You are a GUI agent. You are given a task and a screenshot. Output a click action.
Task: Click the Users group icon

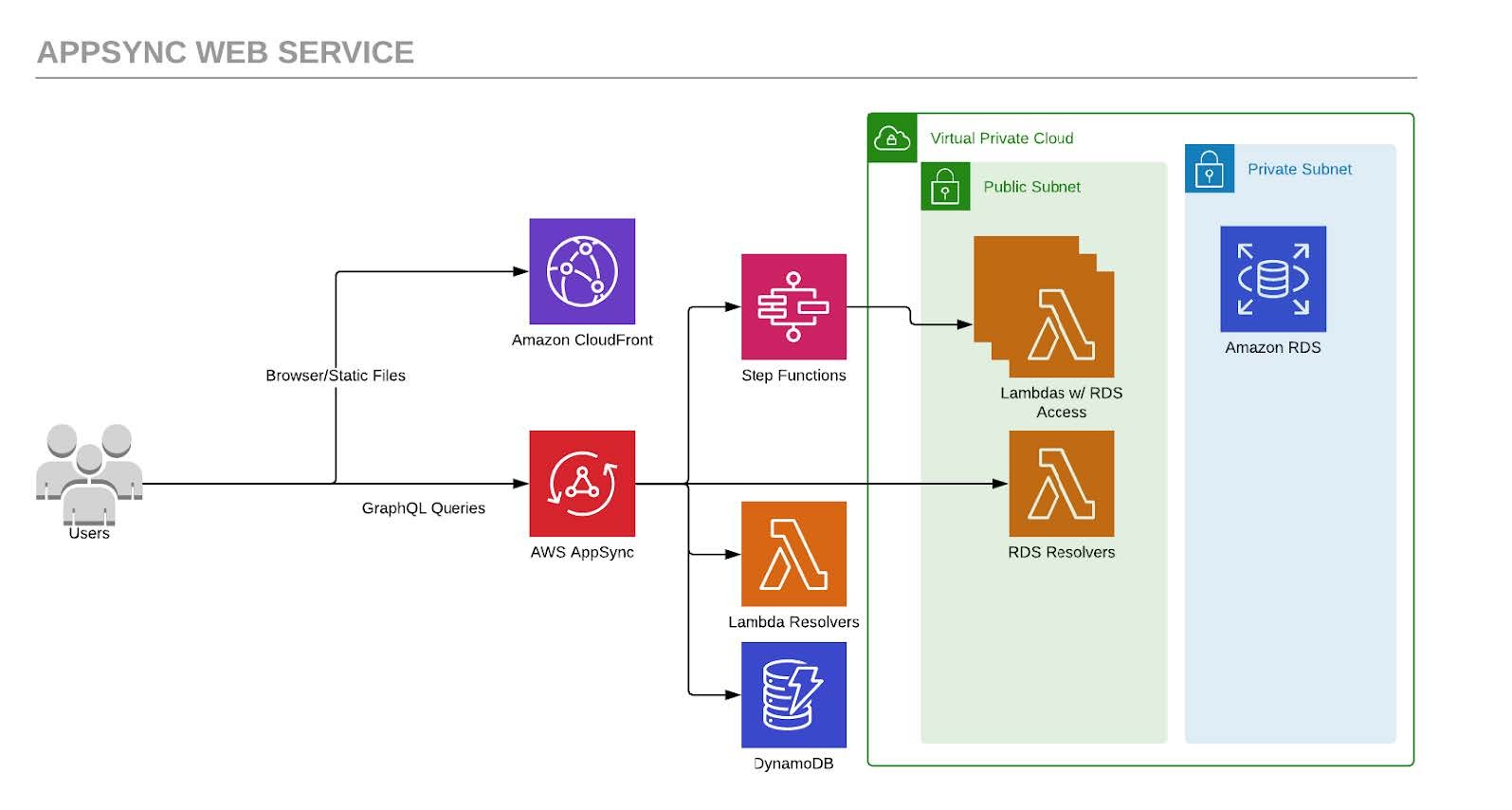89,474
